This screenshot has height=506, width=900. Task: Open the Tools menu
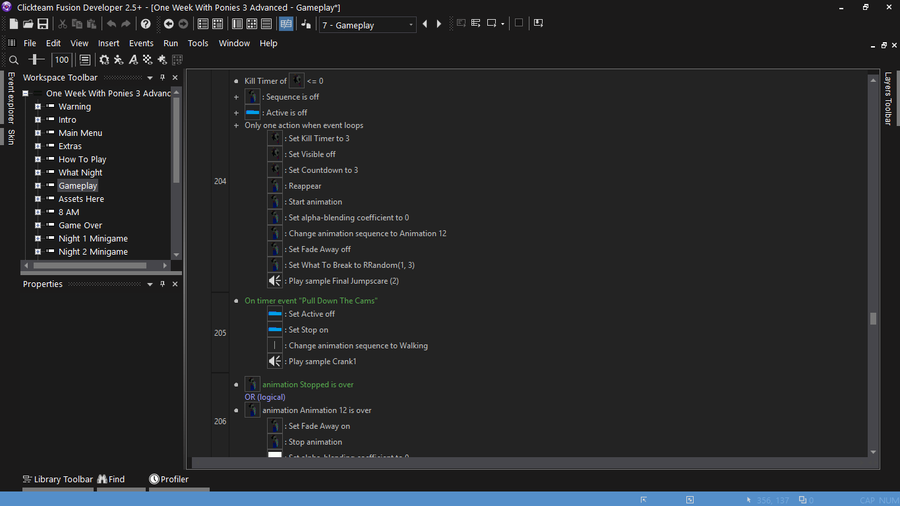click(x=198, y=43)
